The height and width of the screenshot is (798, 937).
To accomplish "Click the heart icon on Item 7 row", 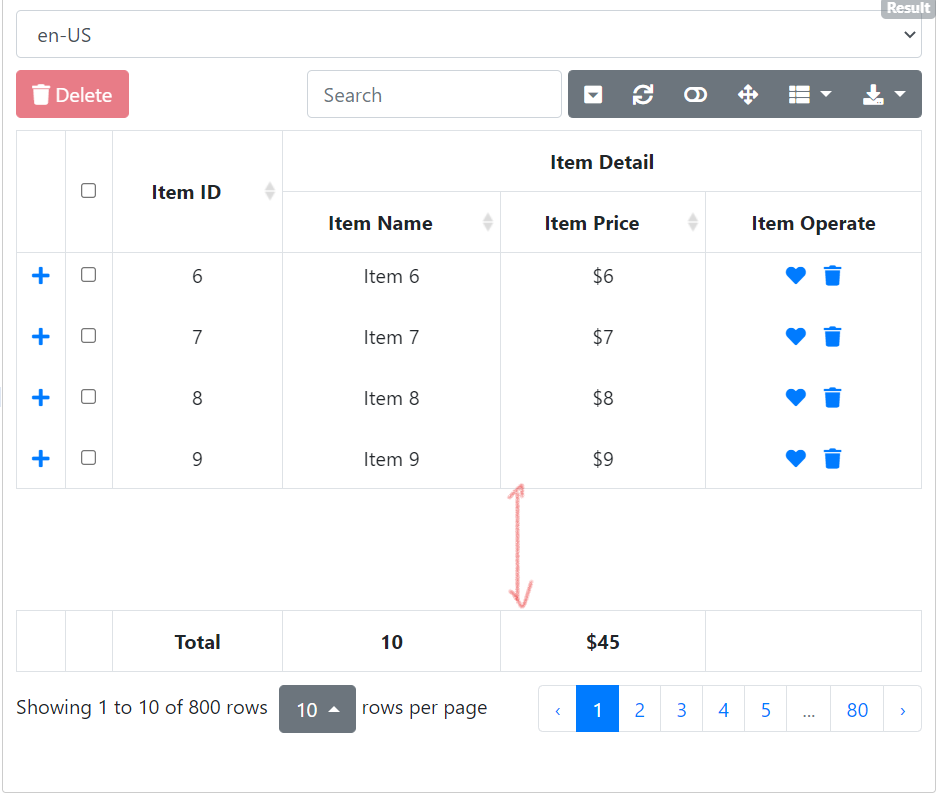I will [795, 337].
